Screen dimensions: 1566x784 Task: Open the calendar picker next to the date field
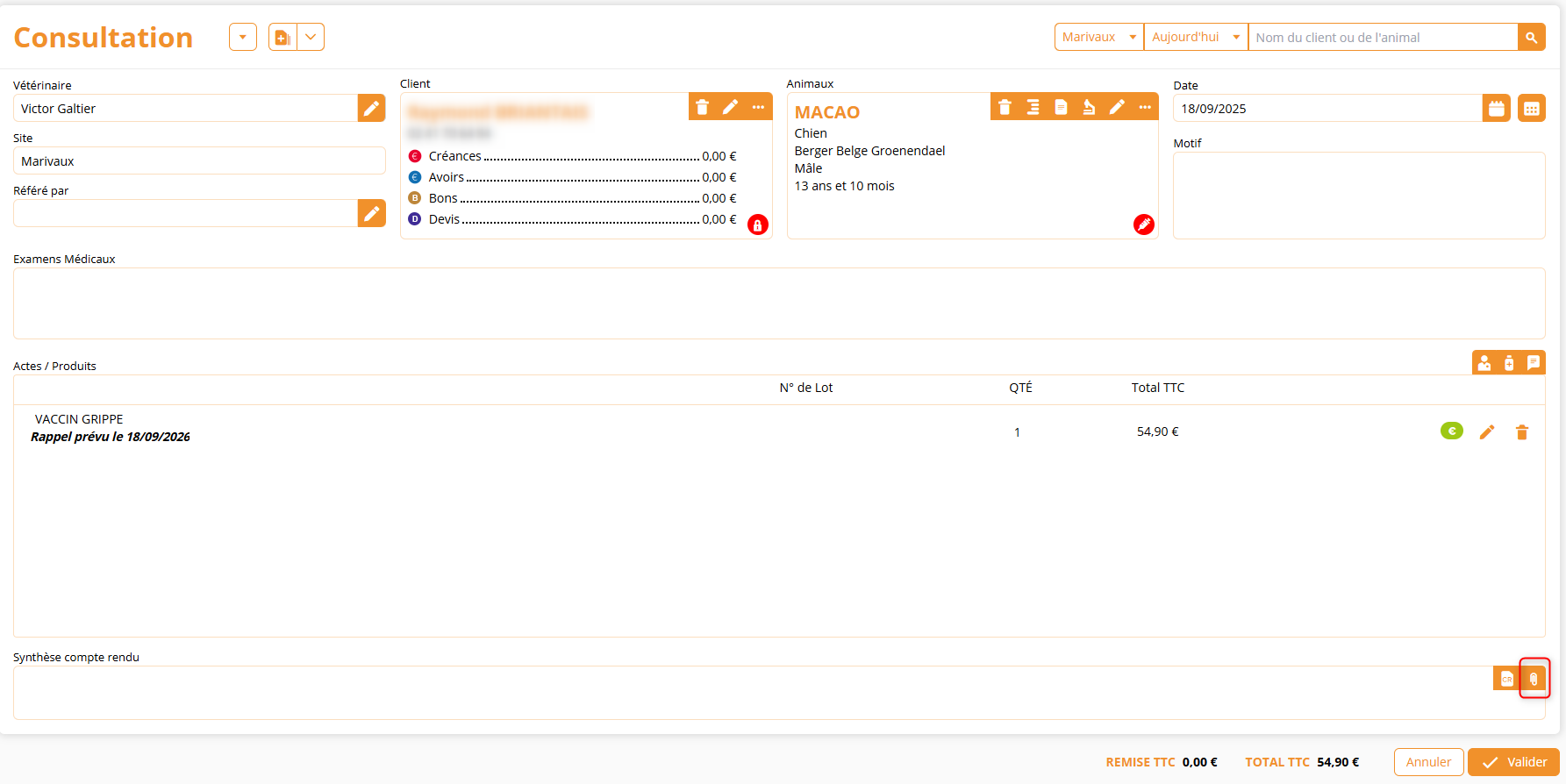1497,109
